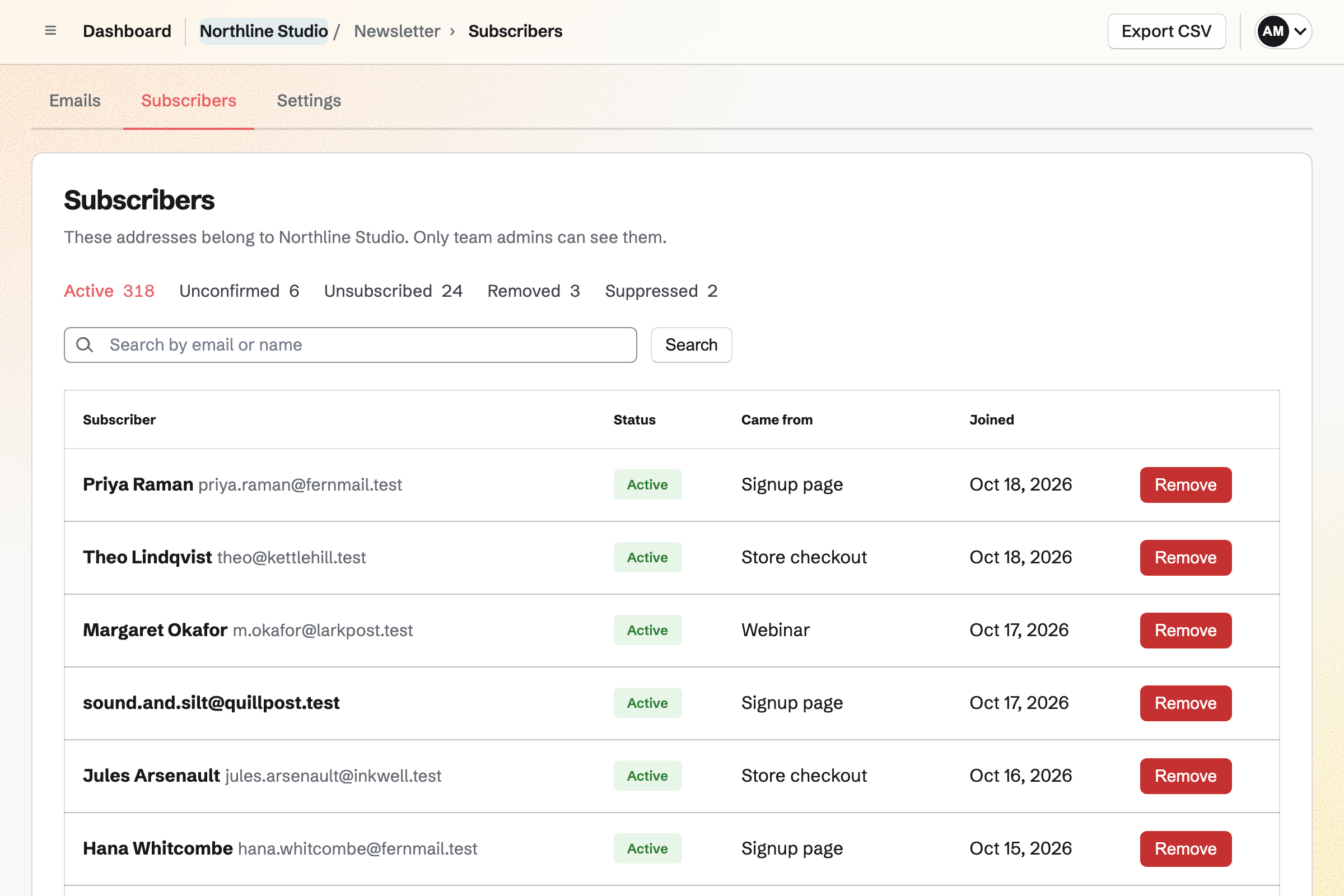This screenshot has height=896, width=1344.
Task: Go to Dashboard link
Action: [x=127, y=31]
